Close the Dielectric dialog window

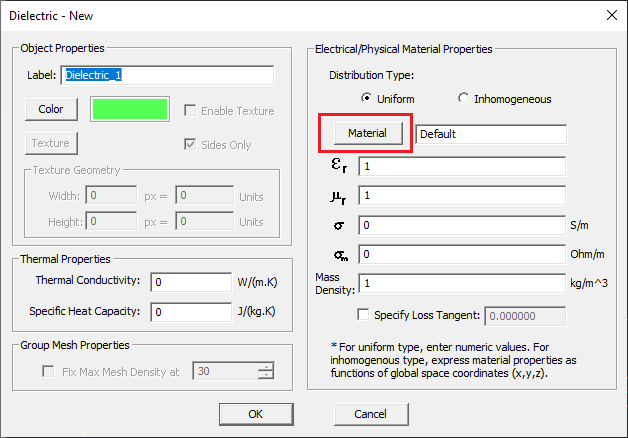pos(611,14)
